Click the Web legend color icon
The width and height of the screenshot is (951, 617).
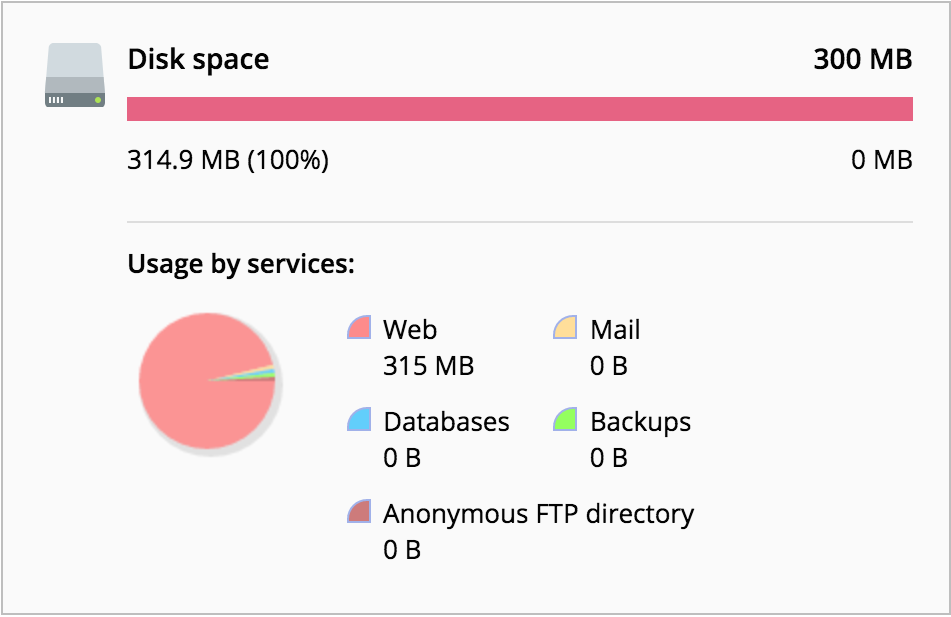(x=359, y=327)
